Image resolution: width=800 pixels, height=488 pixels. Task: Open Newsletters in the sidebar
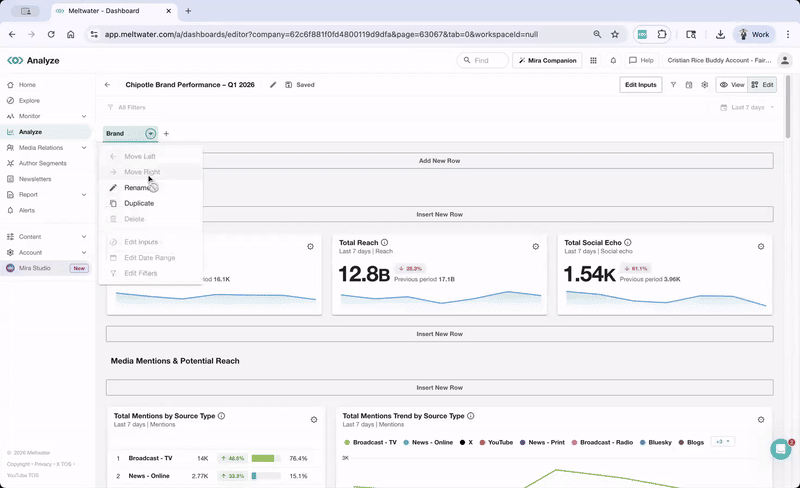pos(35,179)
